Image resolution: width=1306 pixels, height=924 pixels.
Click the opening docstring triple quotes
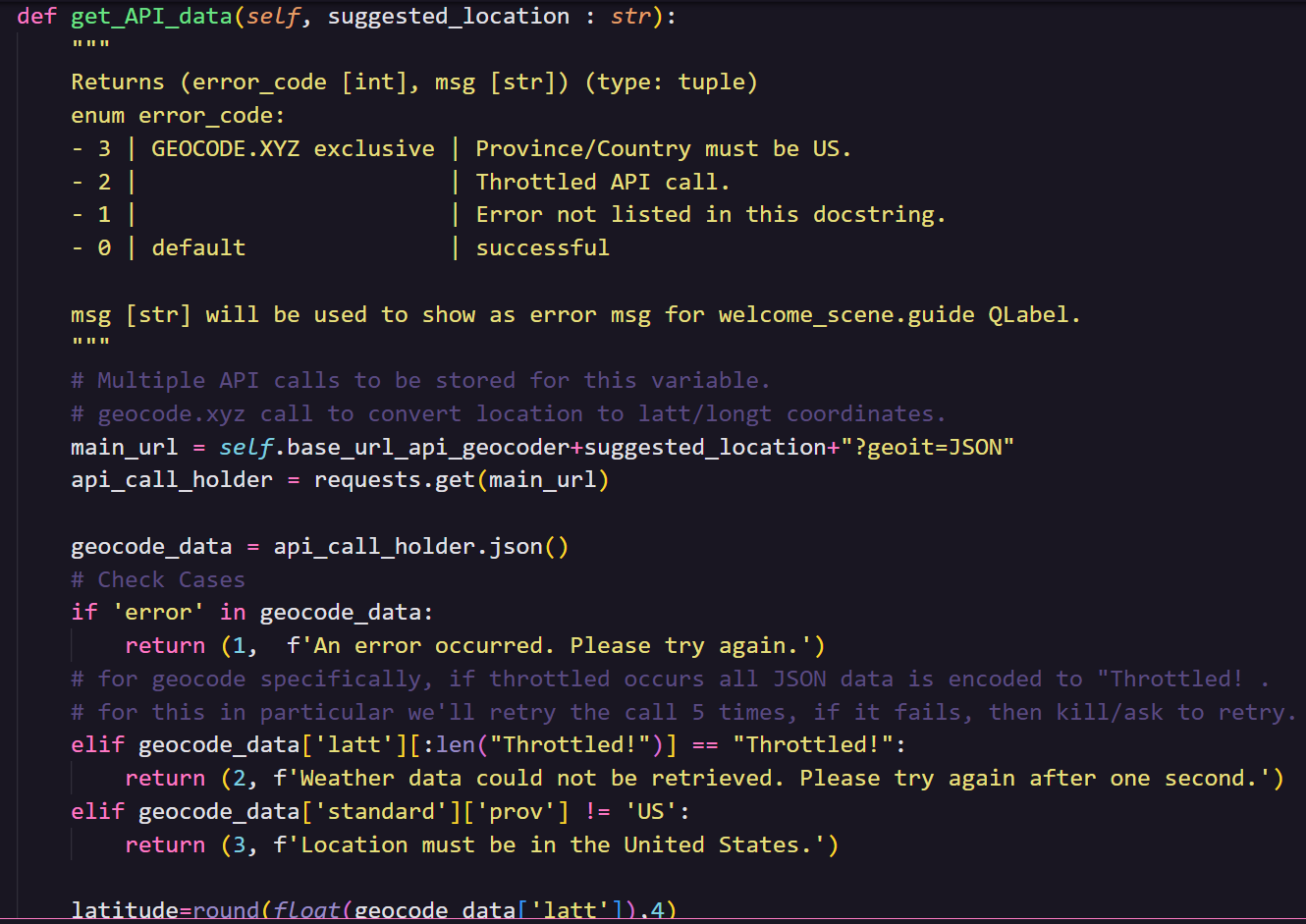pyautogui.click(x=90, y=48)
